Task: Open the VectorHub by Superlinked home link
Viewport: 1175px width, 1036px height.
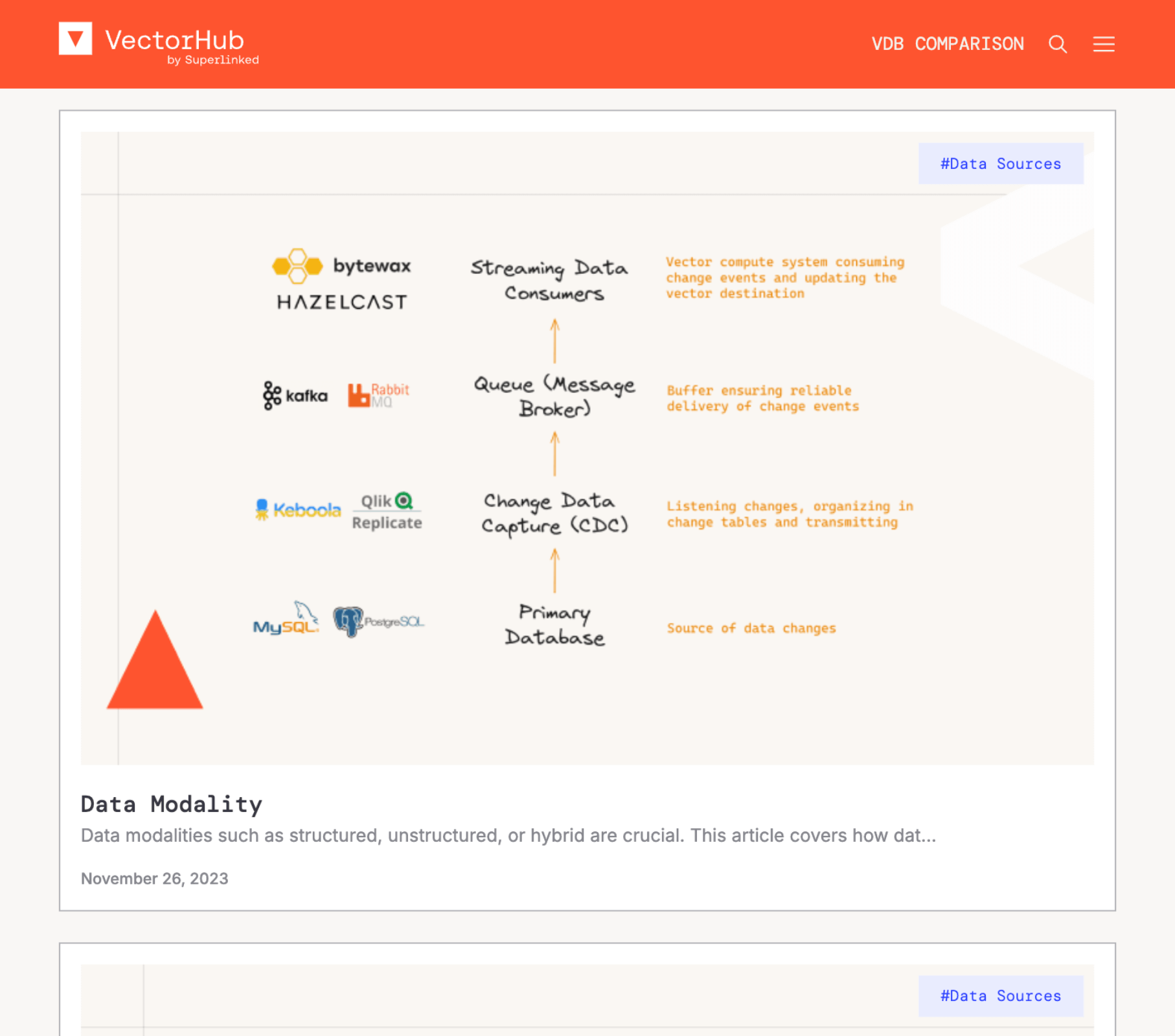Action: 159,44
